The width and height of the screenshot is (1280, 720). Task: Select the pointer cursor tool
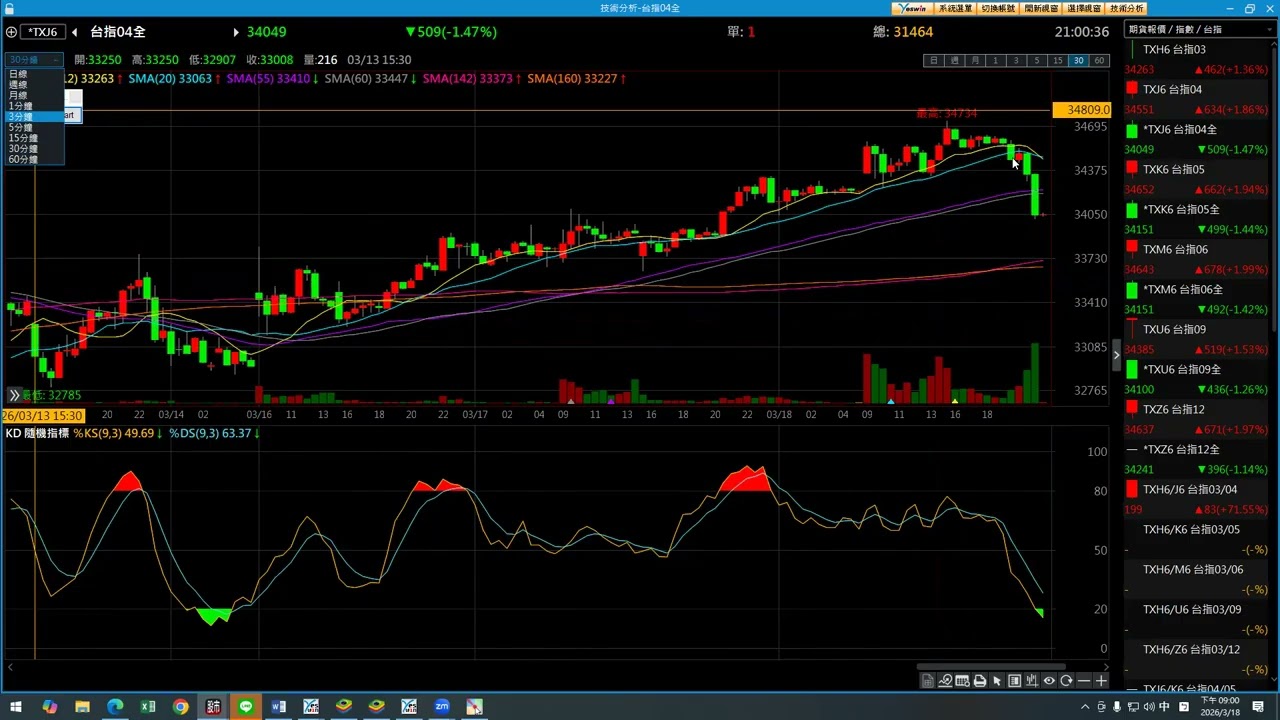997,681
